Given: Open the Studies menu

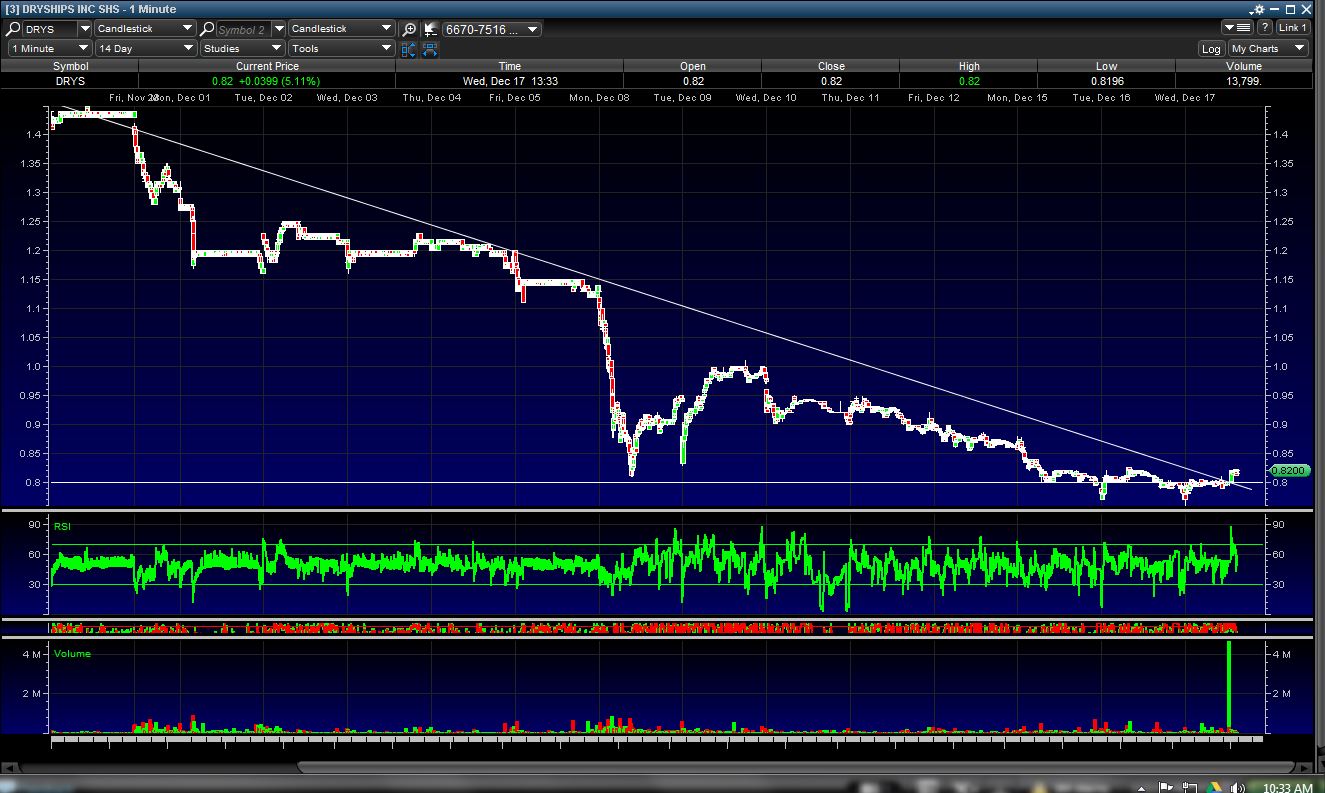Looking at the screenshot, I should pos(242,48).
